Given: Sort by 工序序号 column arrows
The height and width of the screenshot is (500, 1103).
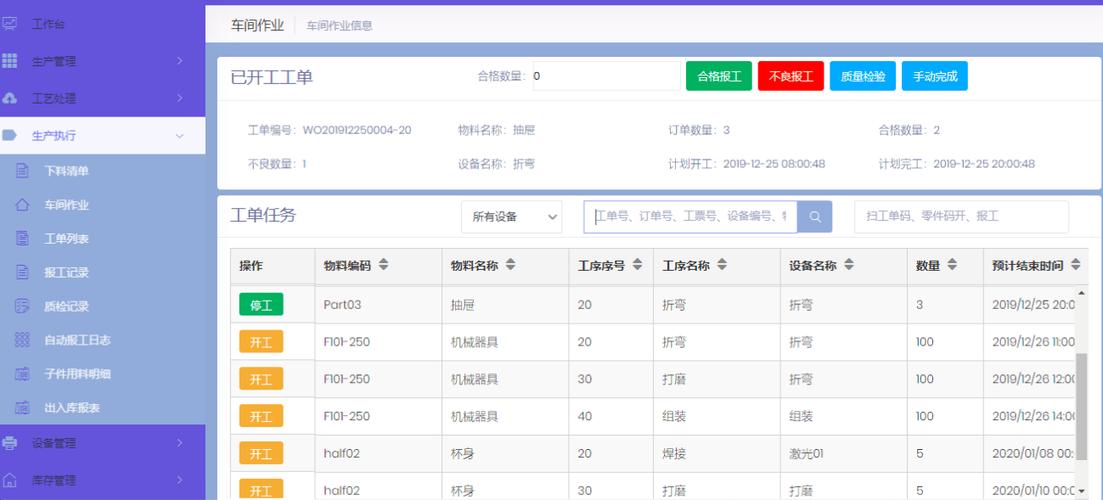Looking at the screenshot, I should tap(637, 265).
